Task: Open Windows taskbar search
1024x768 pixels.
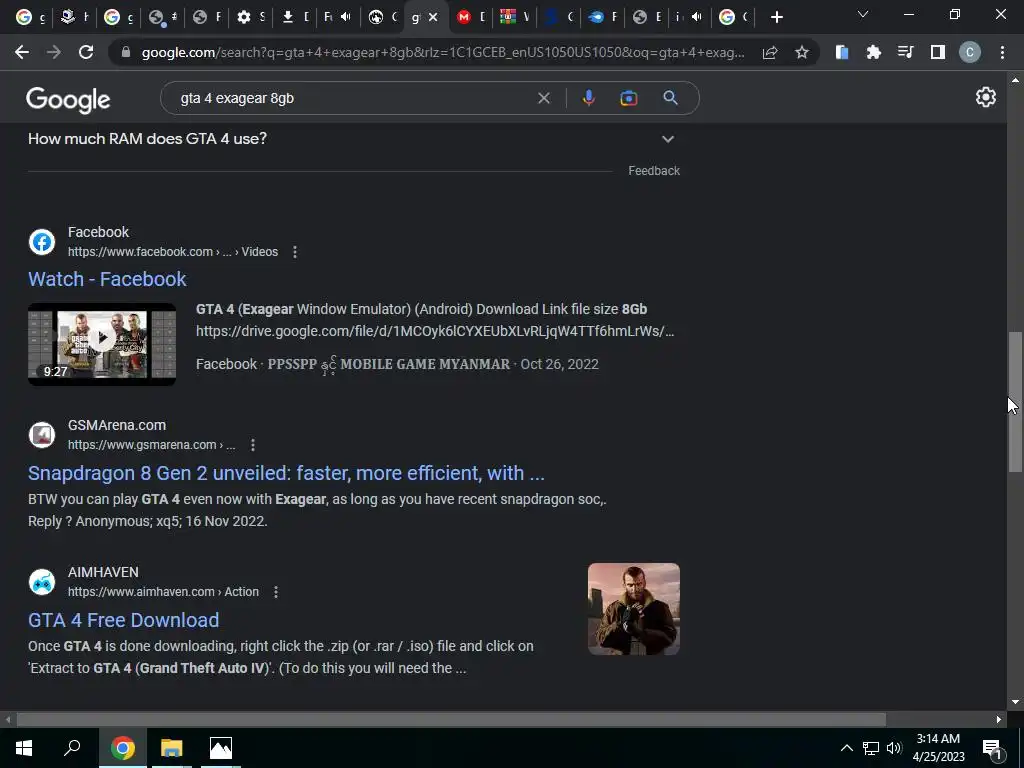Action: (72, 748)
